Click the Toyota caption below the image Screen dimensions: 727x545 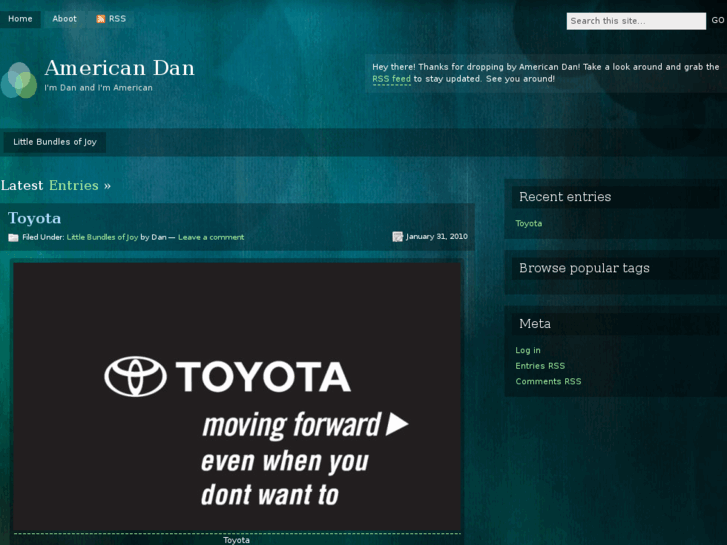236,540
